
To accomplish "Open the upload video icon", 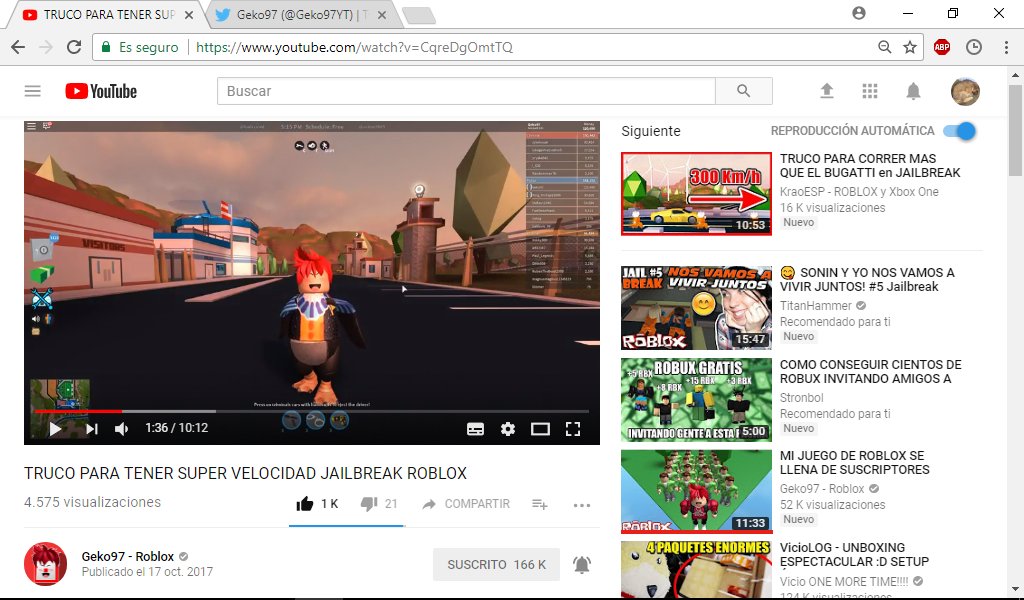I will click(x=827, y=91).
